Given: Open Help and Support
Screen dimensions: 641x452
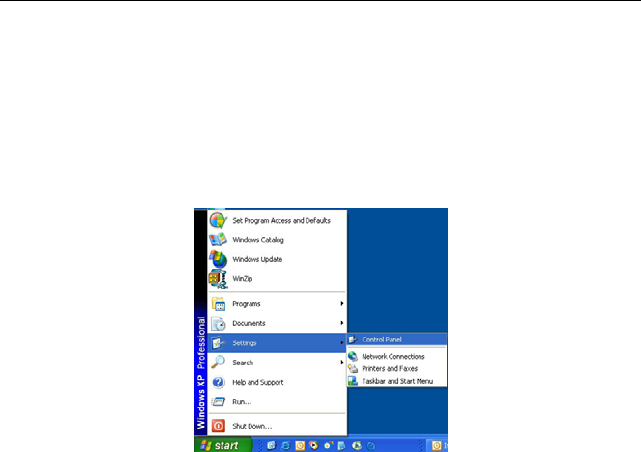Looking at the screenshot, I should point(277,383).
